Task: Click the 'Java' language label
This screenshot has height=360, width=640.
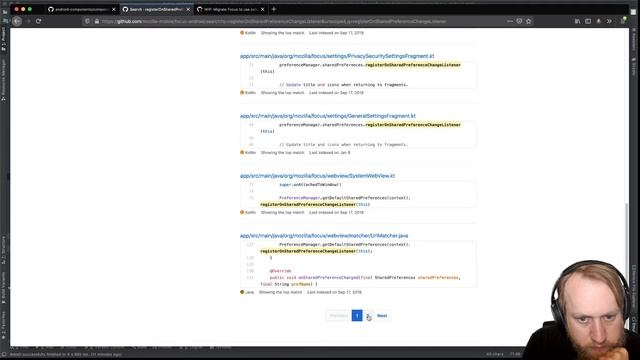Action: pyautogui.click(x=249, y=292)
